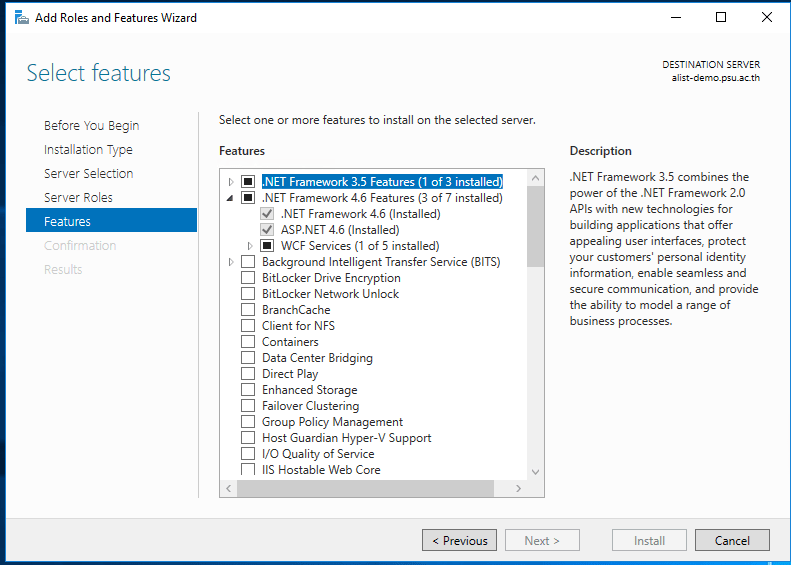Tick Group Policy Management checkbox
This screenshot has width=791, height=565.
coord(248,422)
